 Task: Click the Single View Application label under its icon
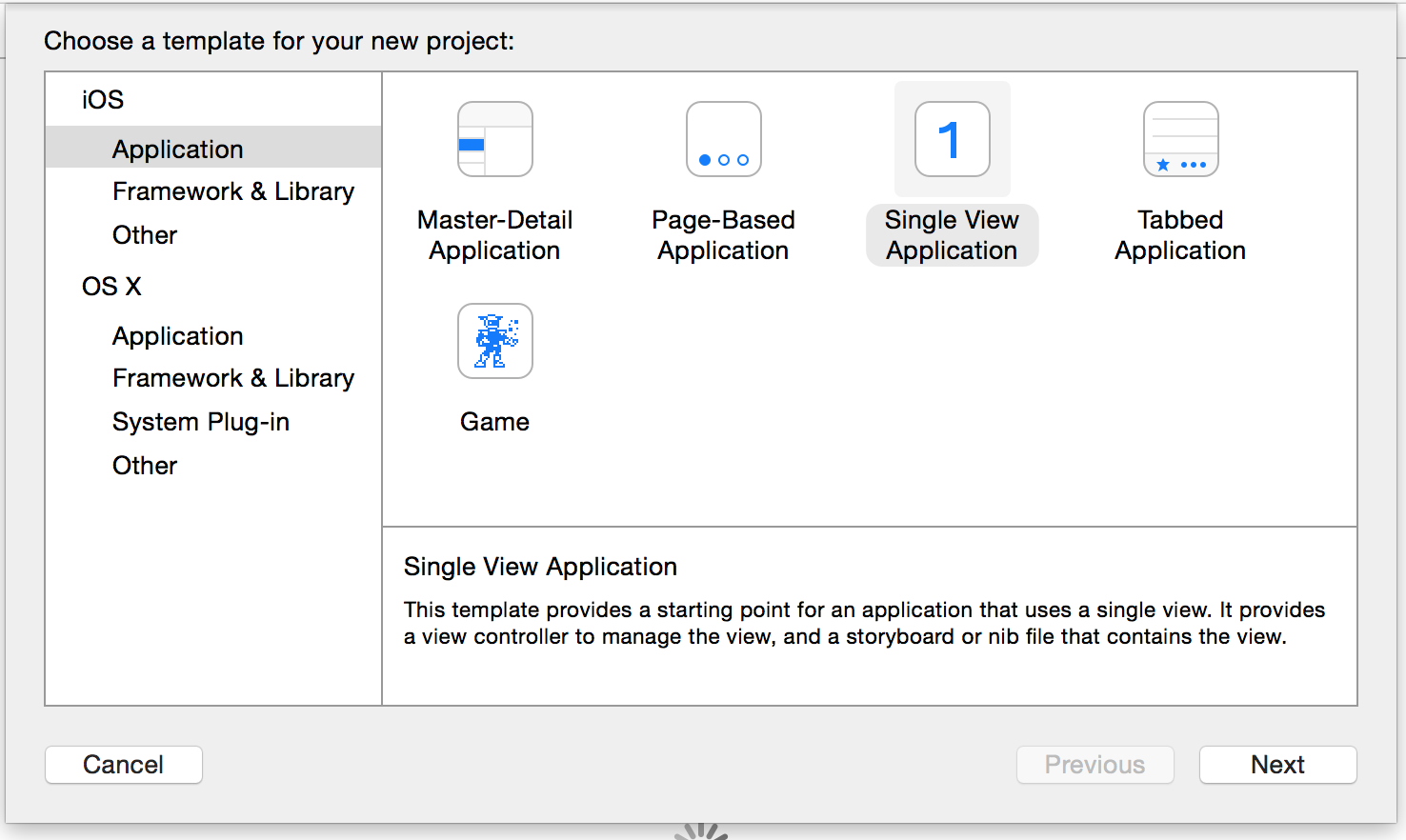(952, 235)
